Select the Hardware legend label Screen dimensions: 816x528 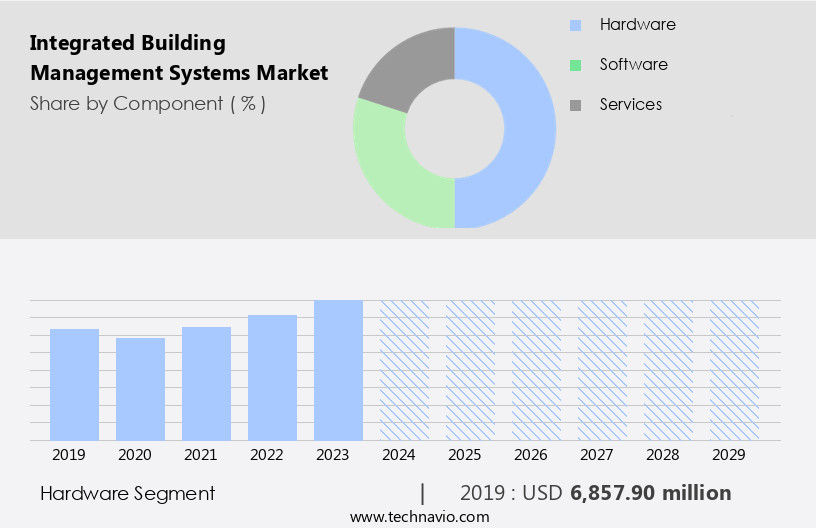coord(637,24)
